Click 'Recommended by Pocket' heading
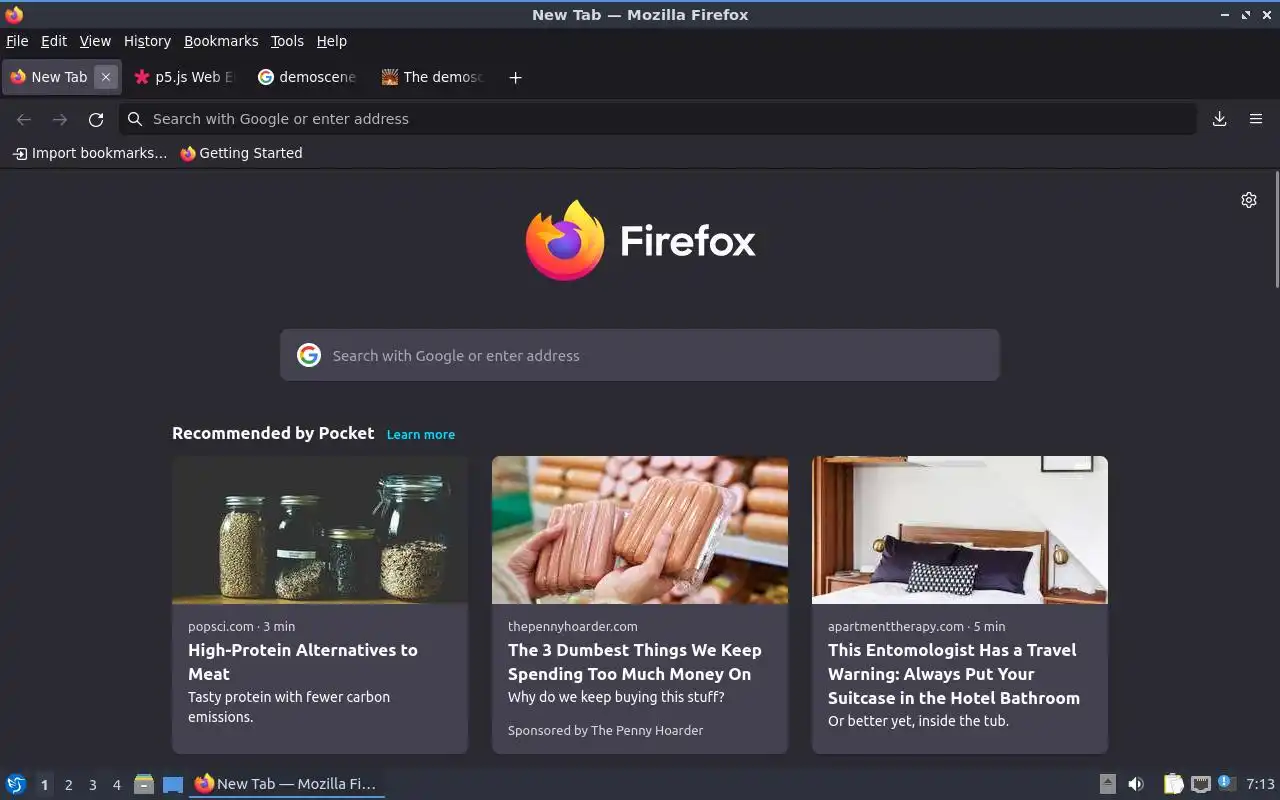Viewport: 1280px width, 800px height. point(273,433)
